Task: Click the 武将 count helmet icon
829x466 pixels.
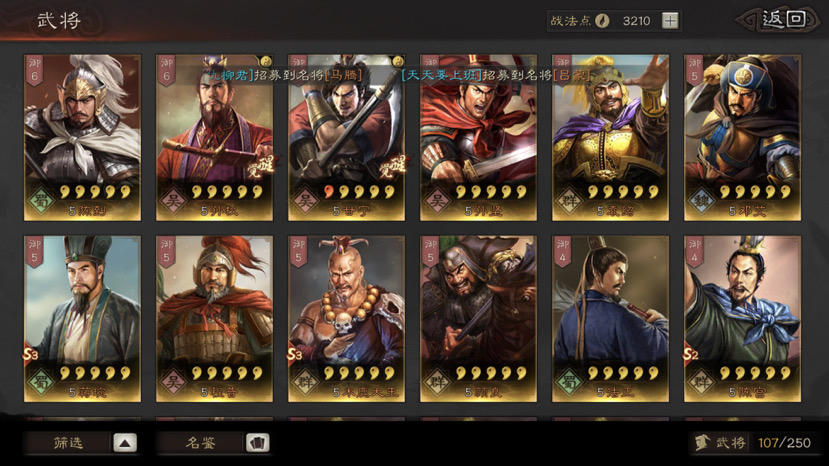Action: point(702,442)
